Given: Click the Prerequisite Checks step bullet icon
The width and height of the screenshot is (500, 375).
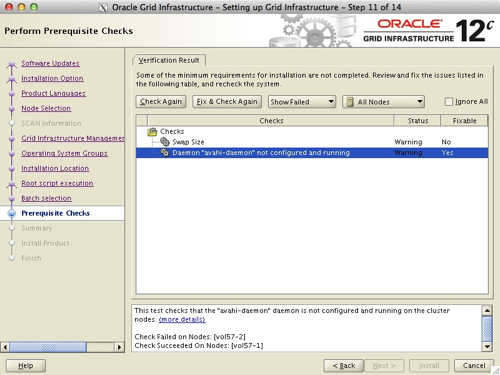Looking at the screenshot, I should (12, 213).
